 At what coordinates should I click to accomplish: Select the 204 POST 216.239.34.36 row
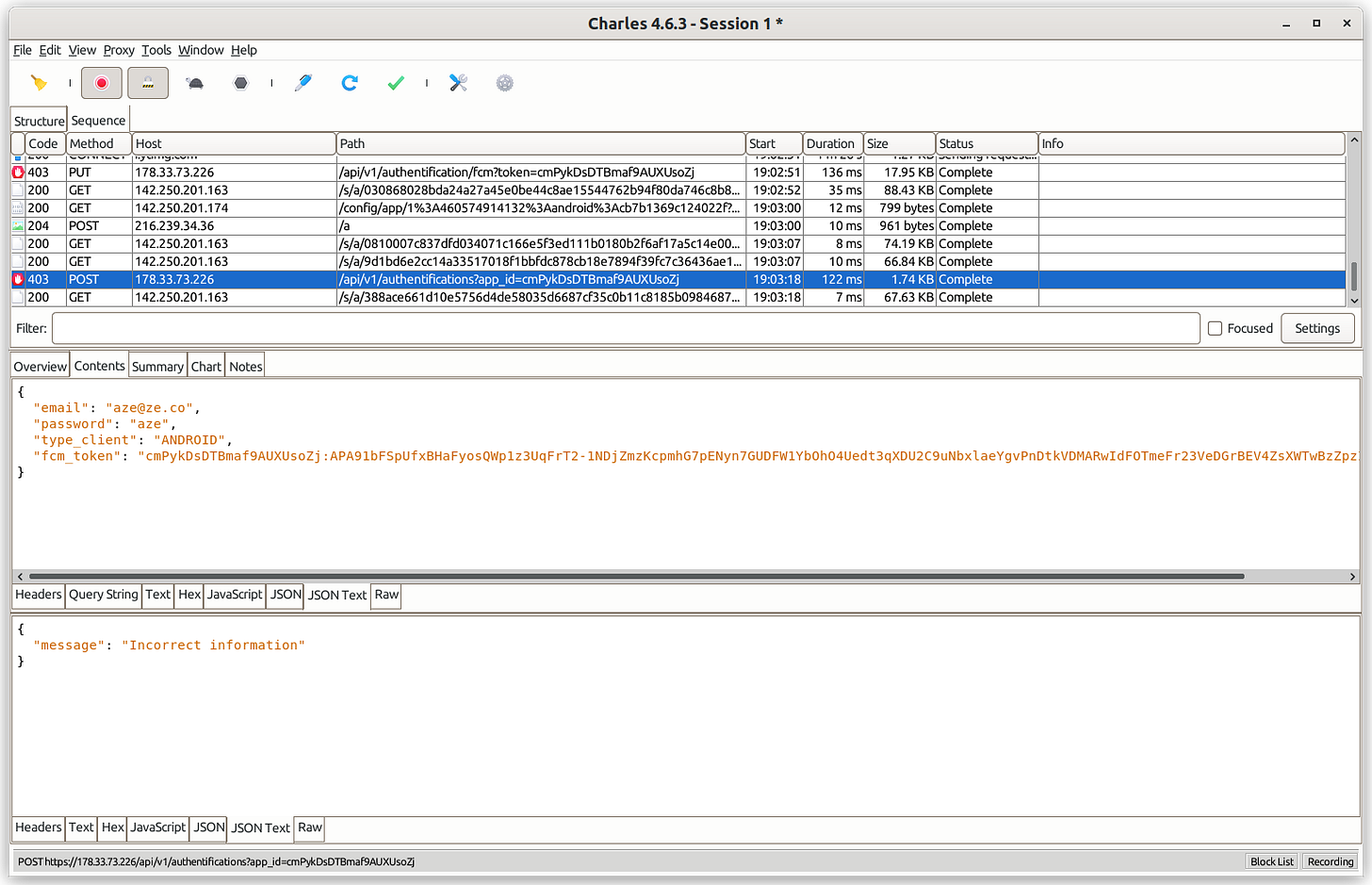[x=678, y=226]
